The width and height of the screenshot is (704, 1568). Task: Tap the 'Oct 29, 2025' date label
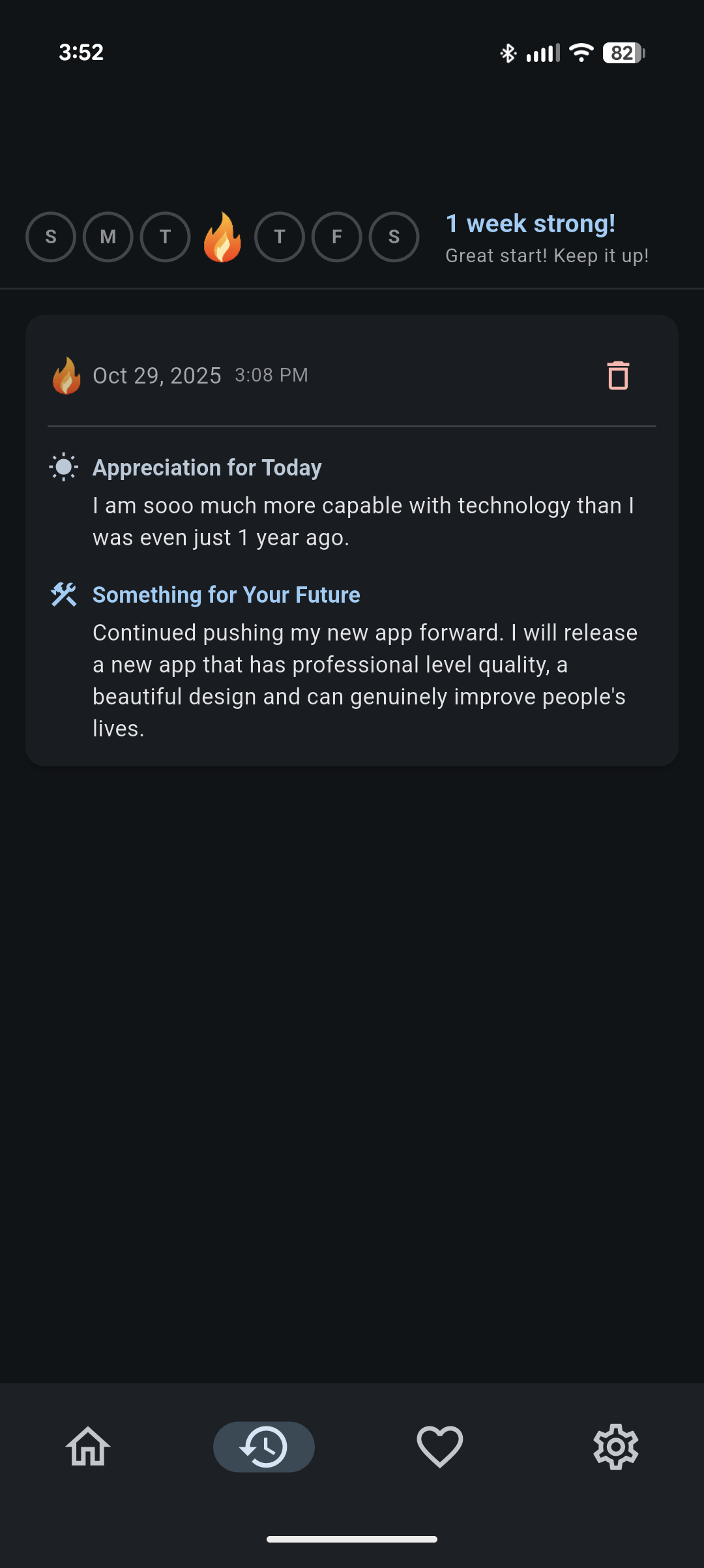[157, 376]
